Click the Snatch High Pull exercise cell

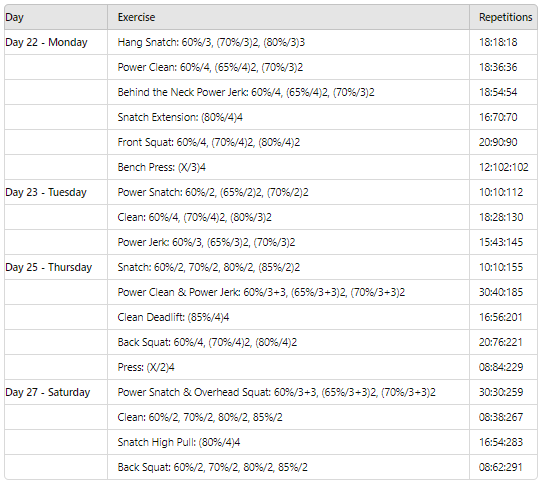pos(288,442)
